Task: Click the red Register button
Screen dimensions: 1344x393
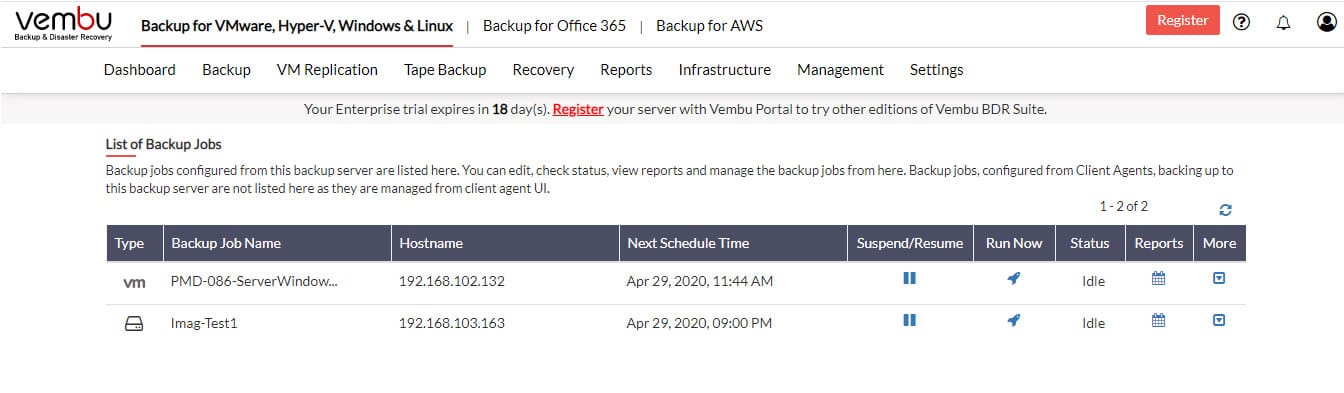Action: point(1182,20)
